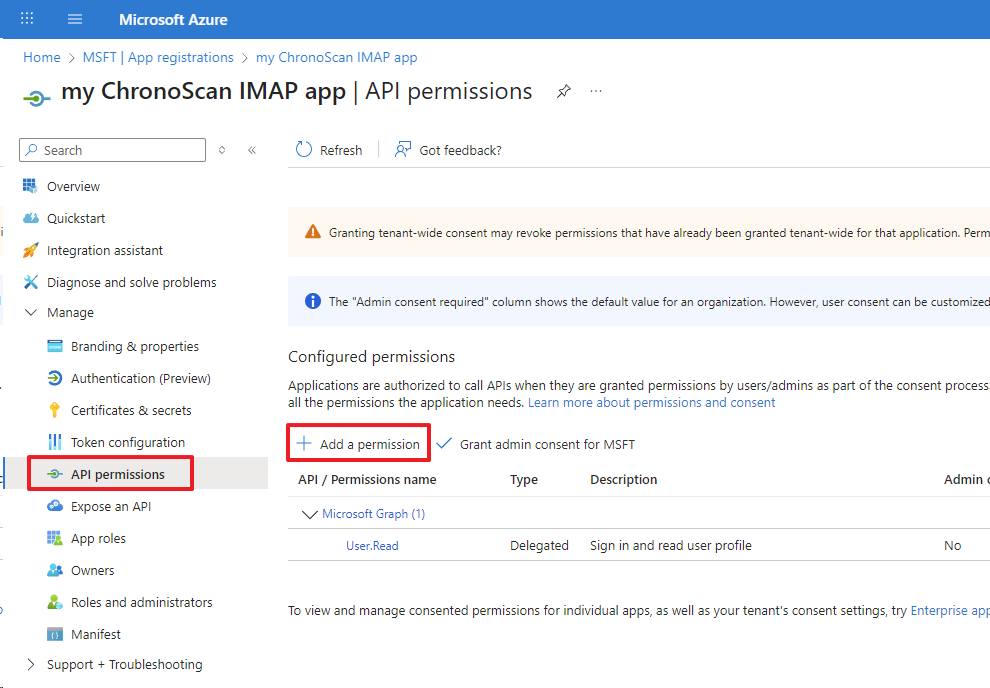The width and height of the screenshot is (990, 688).
Task: Open the User.Read permission link
Action: (372, 546)
